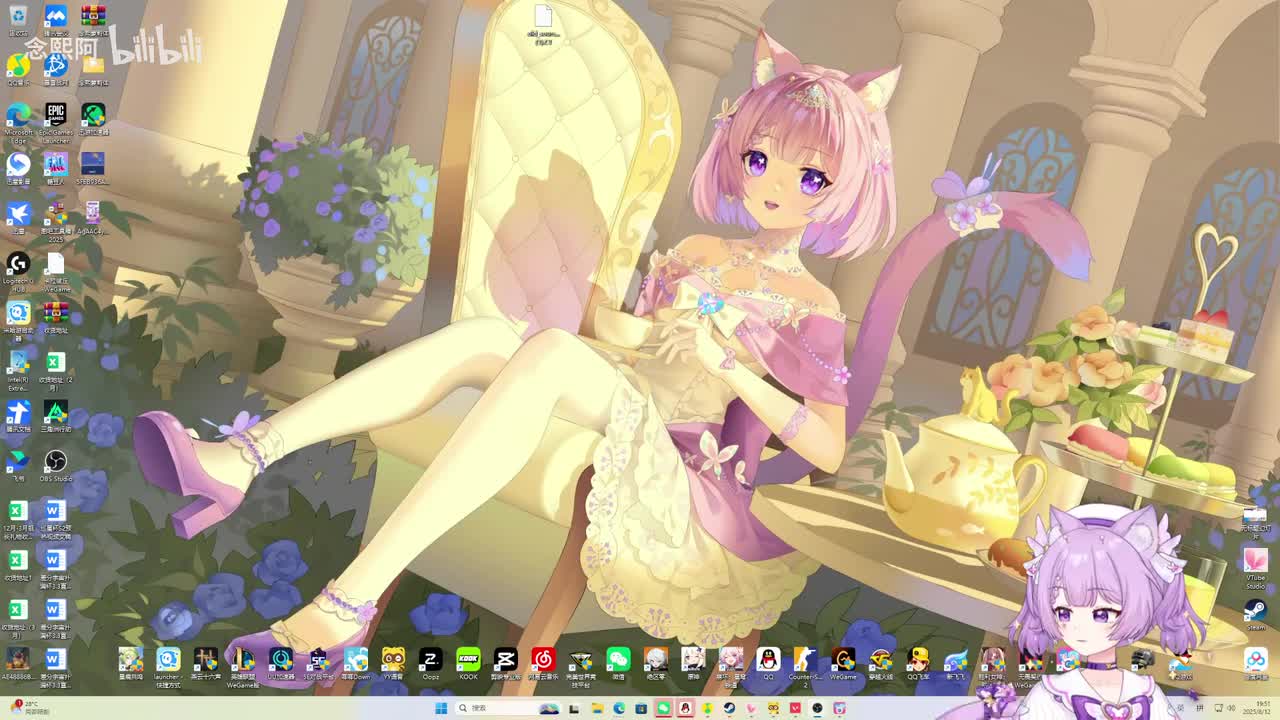Switch the 拼 input method indicator
The image size is (1280, 720).
pos(1200,708)
